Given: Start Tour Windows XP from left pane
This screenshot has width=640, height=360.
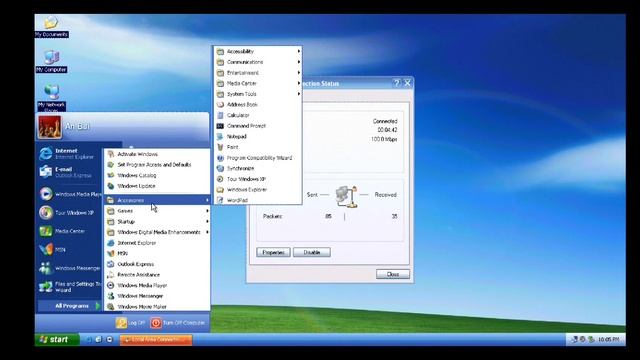Looking at the screenshot, I should pyautogui.click(x=69, y=213).
